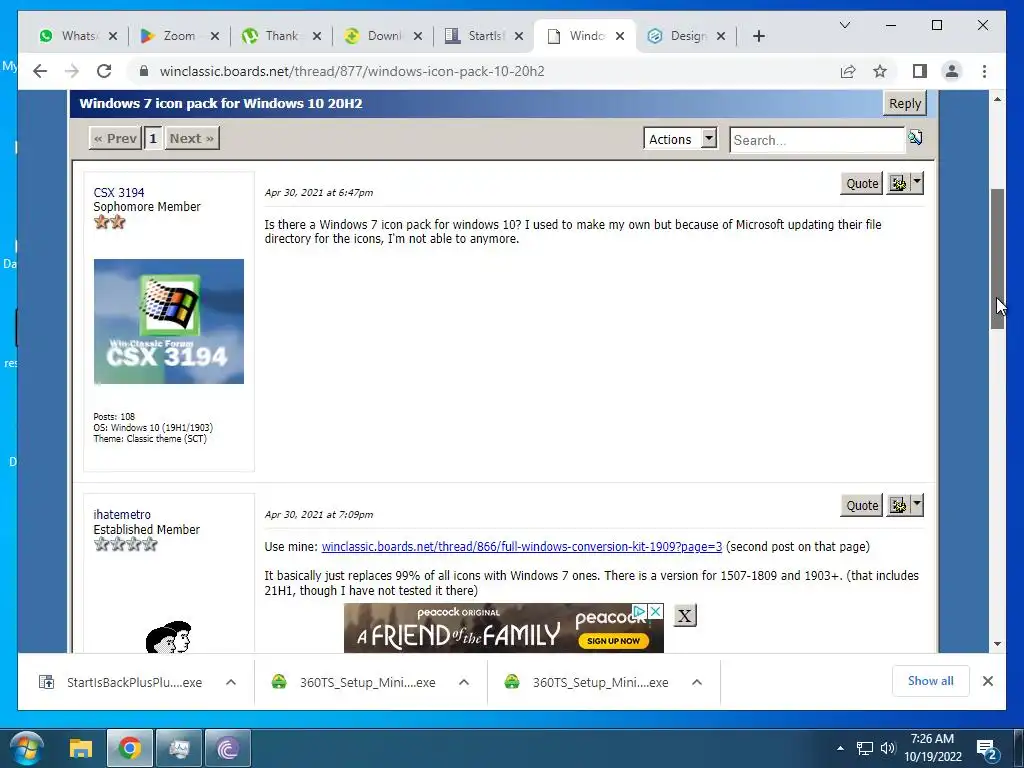Click the page vertical scrollbar thumb
The height and width of the screenshot is (768, 1024).
997,259
